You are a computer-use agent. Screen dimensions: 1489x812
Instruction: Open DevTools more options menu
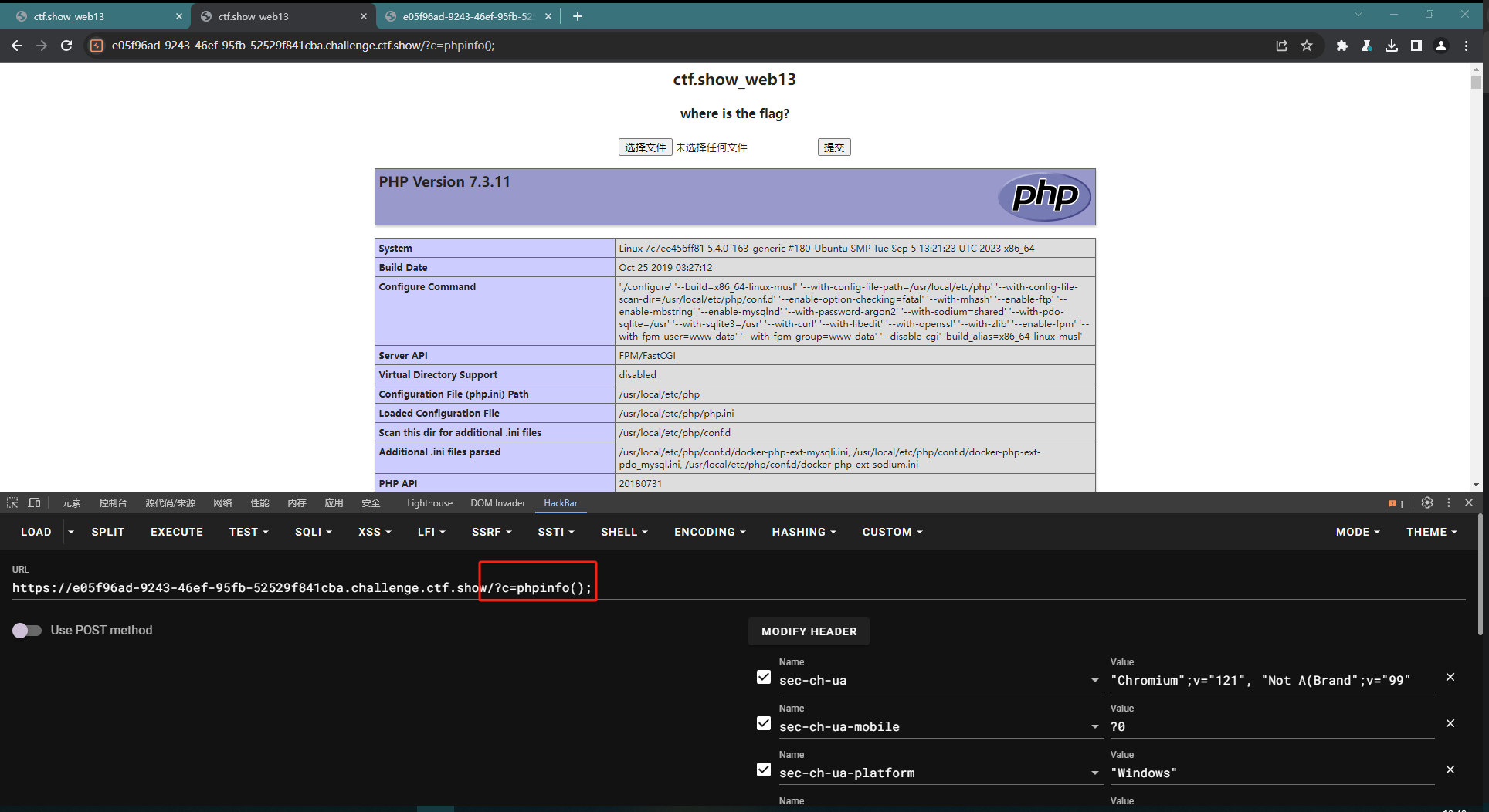pyautogui.click(x=1449, y=502)
